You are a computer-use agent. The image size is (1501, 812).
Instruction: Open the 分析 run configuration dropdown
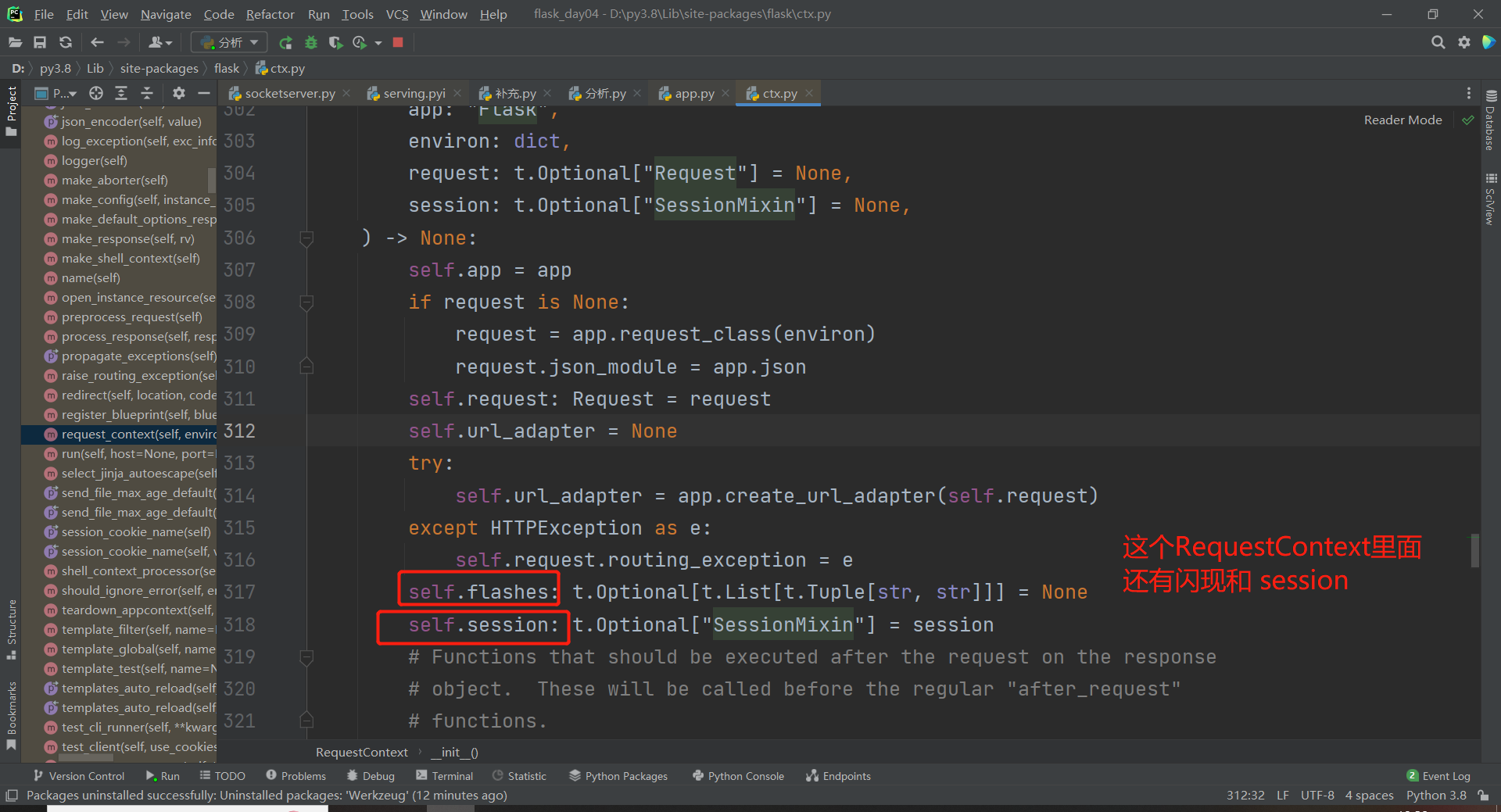(229, 42)
